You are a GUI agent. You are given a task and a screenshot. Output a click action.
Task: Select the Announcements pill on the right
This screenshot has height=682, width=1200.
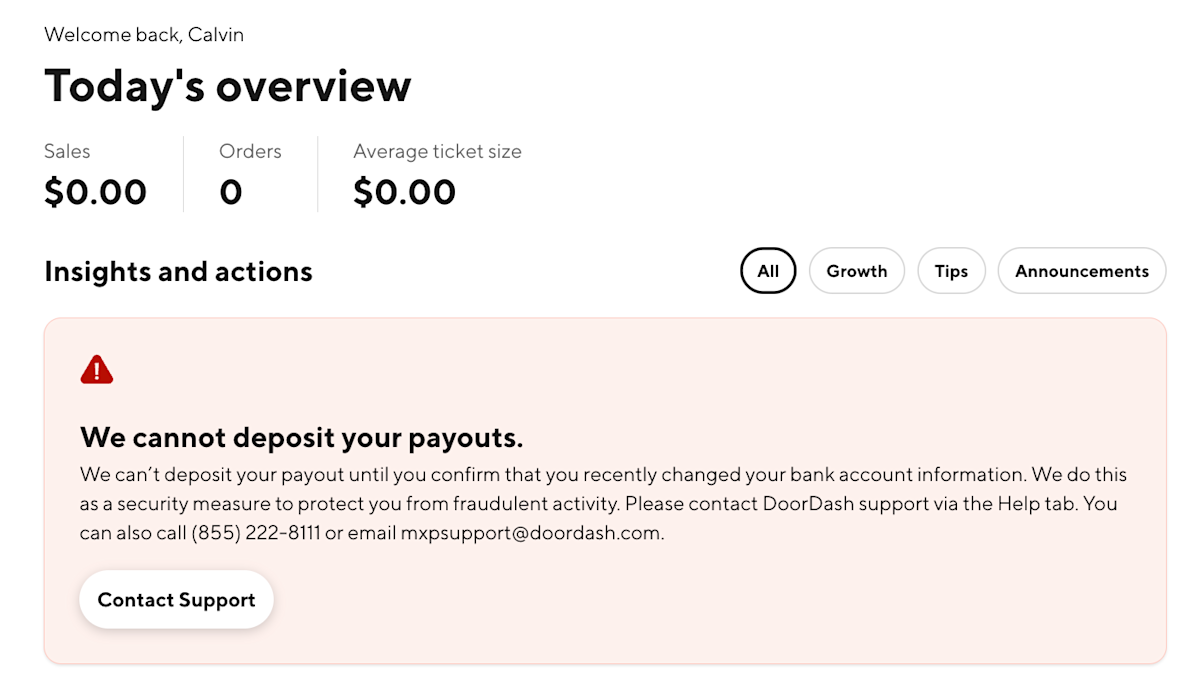click(1081, 270)
